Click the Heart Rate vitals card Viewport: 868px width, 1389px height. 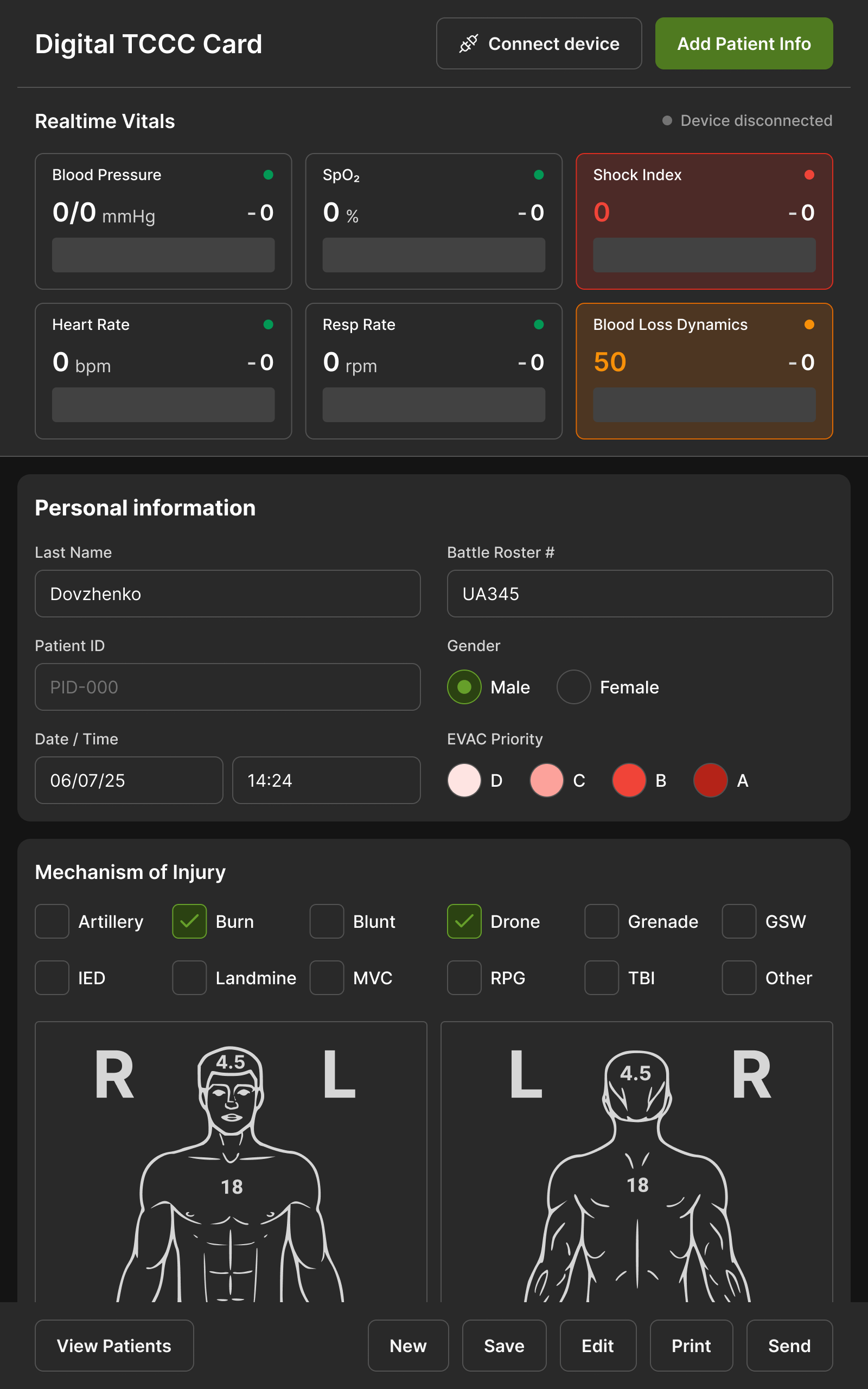coord(164,371)
